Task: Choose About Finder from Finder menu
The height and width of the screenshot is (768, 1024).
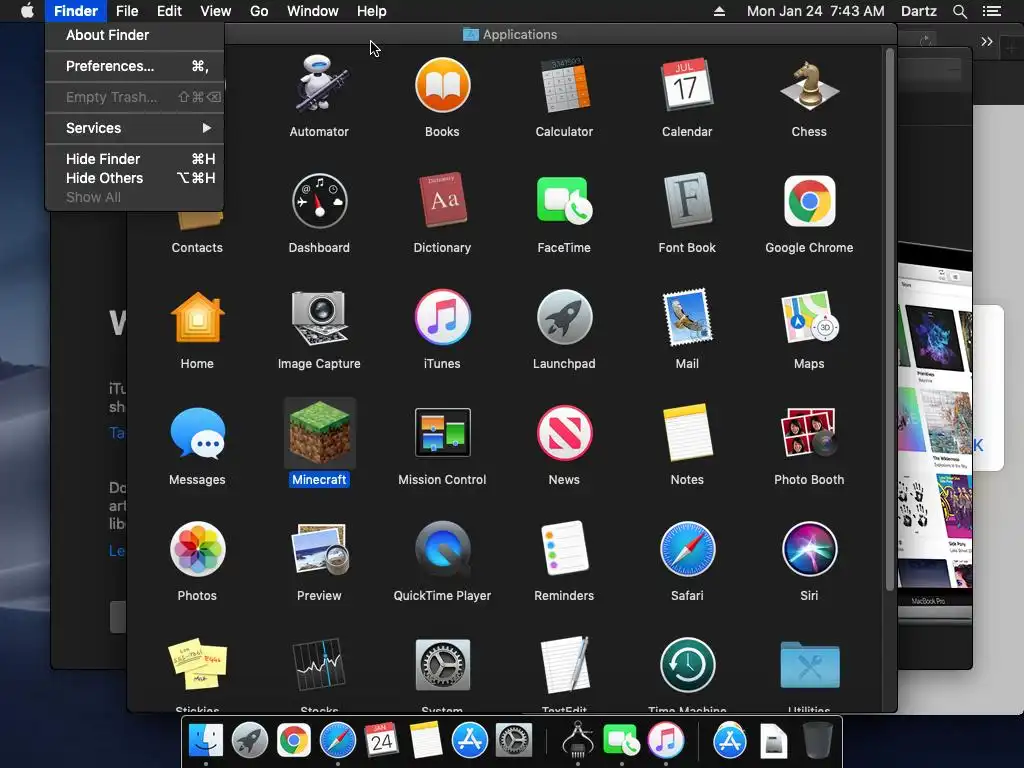Action: (x=135, y=35)
